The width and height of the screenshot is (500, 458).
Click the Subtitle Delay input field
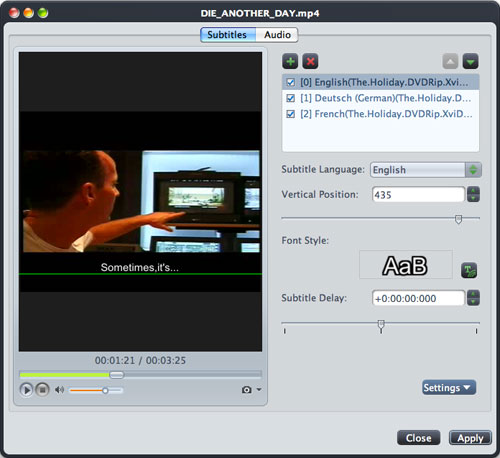coord(418,298)
